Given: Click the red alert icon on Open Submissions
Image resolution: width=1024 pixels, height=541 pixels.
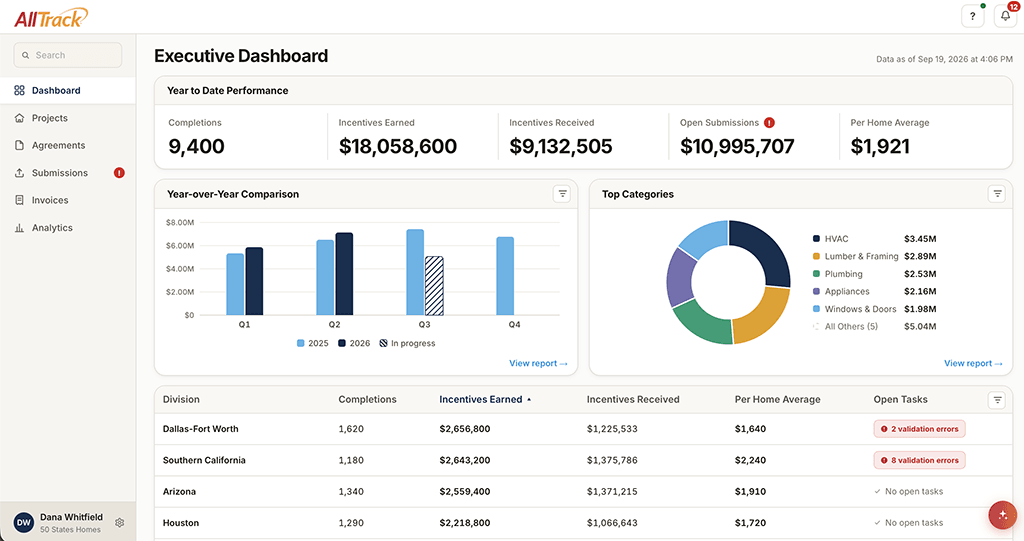Looking at the screenshot, I should point(769,122).
